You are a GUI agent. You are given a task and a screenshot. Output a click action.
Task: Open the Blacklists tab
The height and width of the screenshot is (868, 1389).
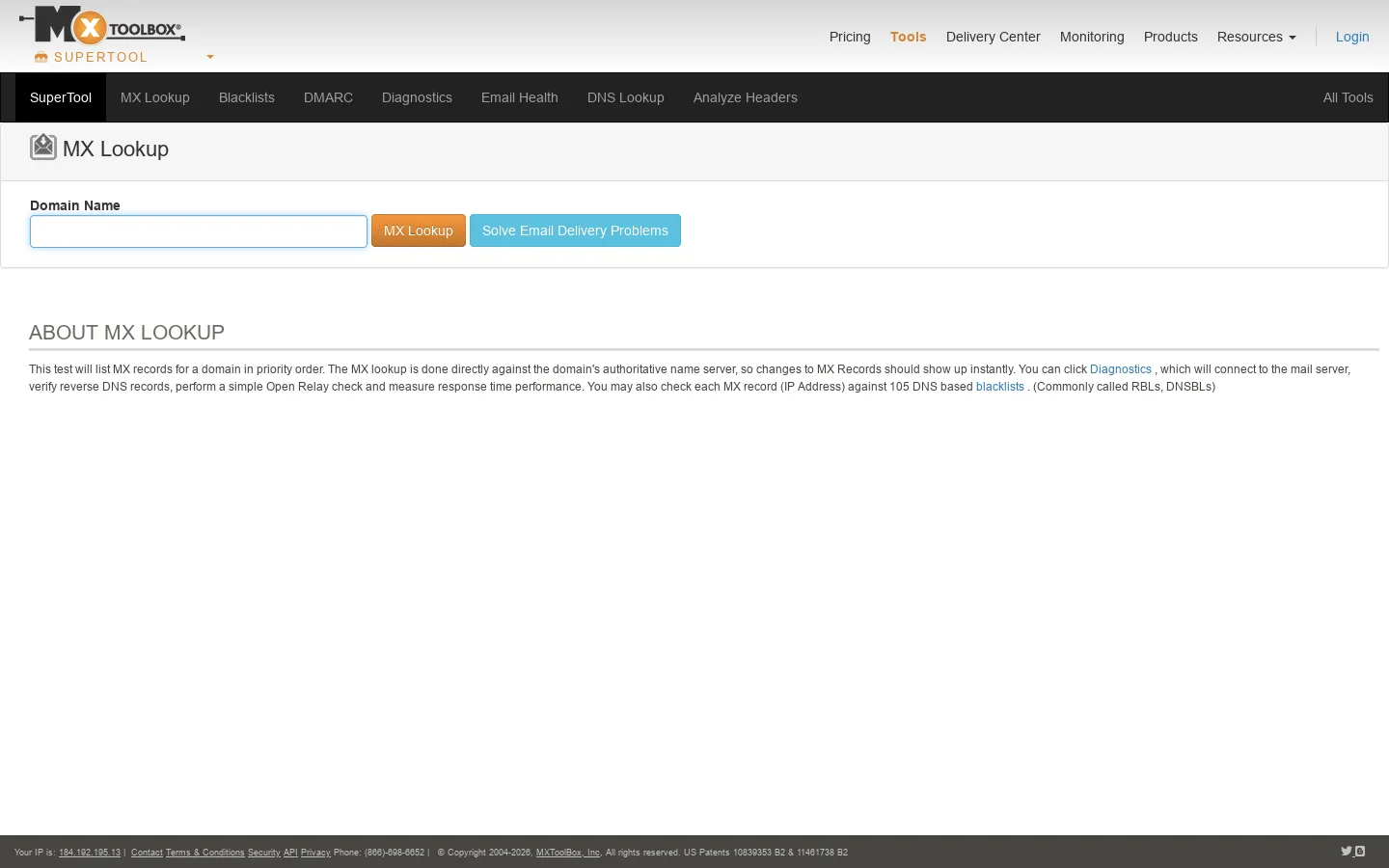(247, 97)
